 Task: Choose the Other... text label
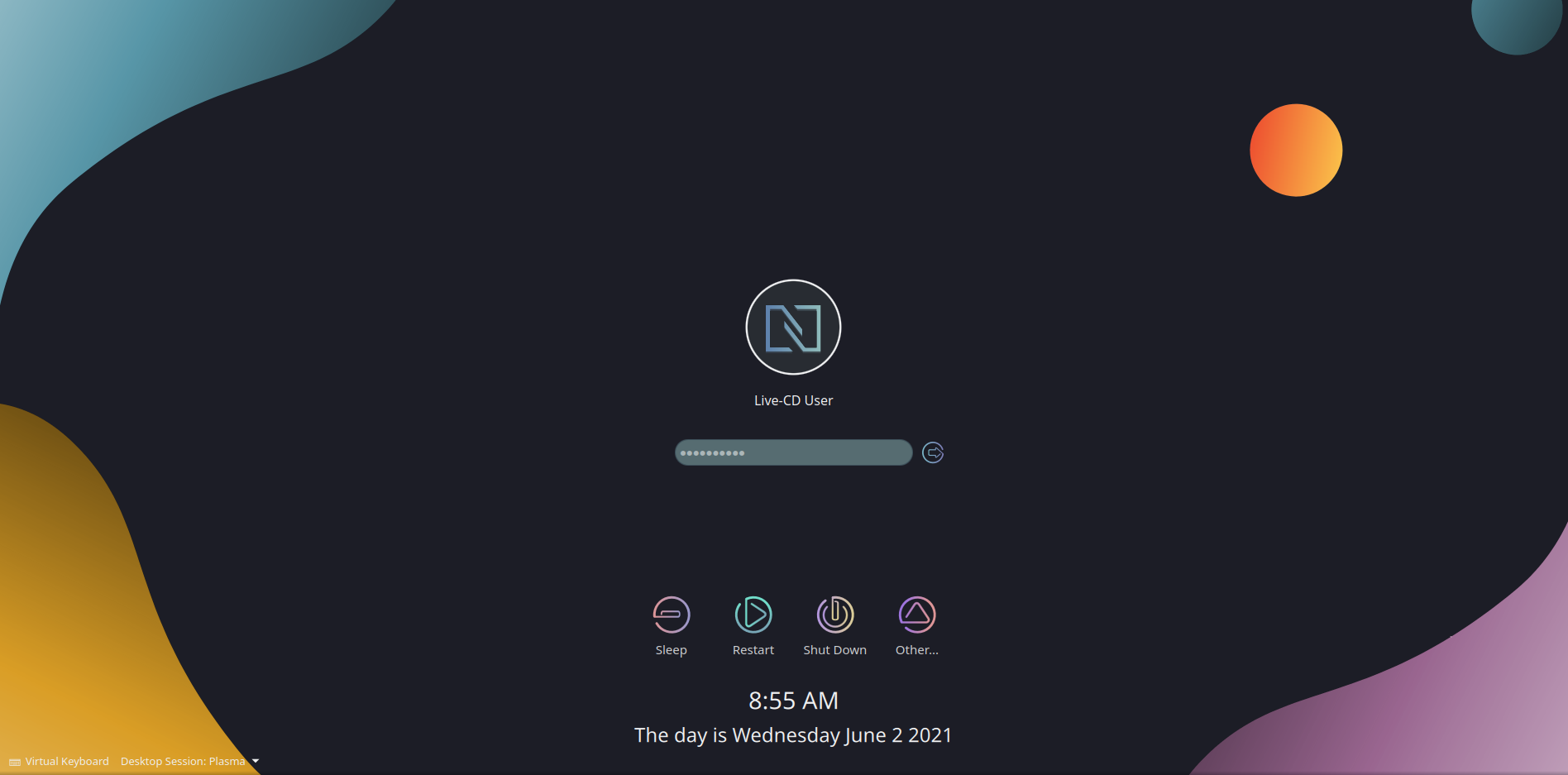point(916,650)
